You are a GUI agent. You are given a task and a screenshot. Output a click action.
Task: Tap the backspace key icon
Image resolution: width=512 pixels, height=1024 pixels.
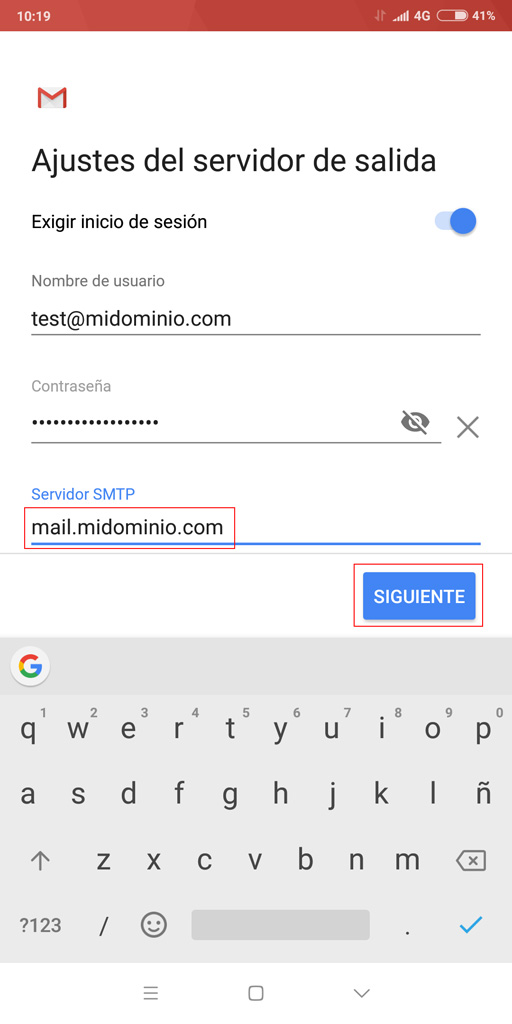(471, 861)
